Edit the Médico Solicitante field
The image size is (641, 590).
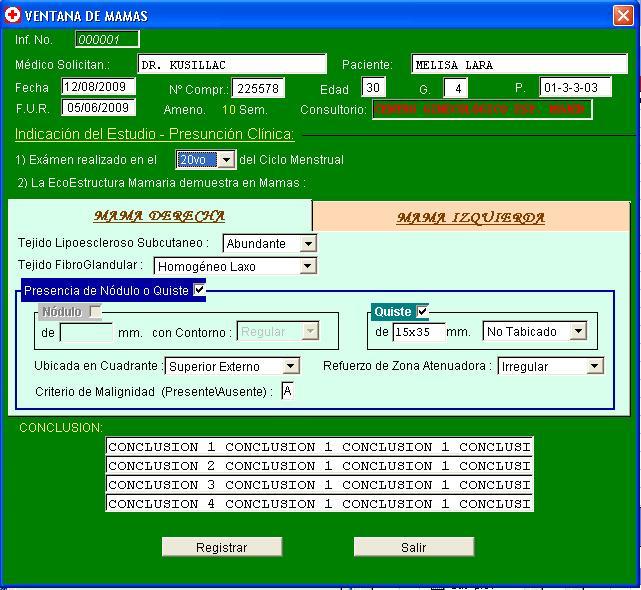pos(232,64)
